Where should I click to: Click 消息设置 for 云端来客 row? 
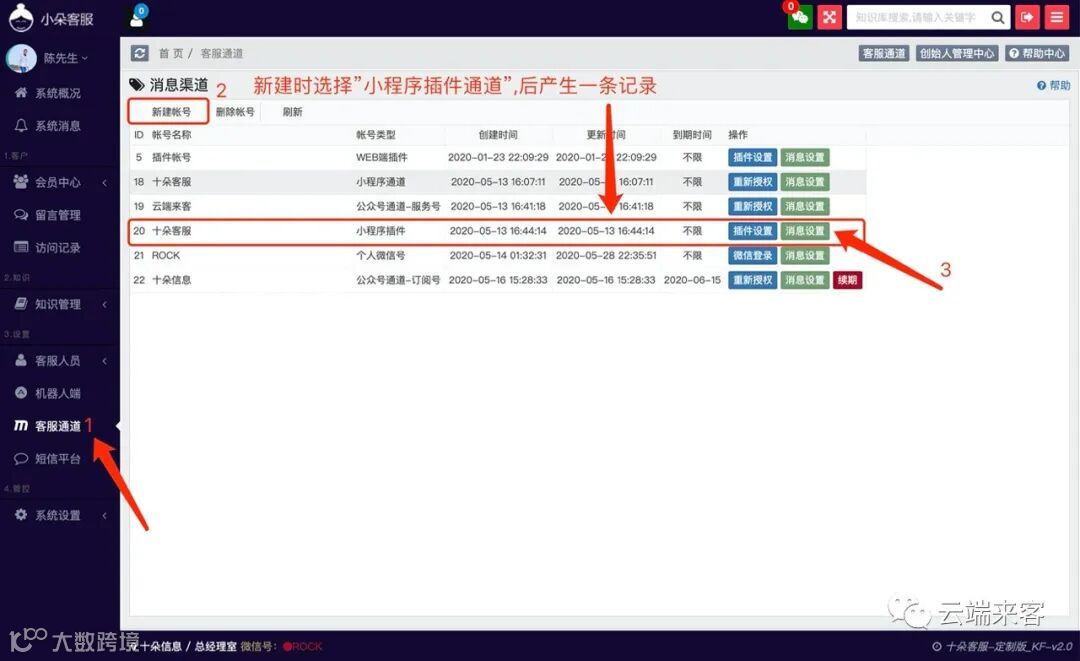[804, 207]
